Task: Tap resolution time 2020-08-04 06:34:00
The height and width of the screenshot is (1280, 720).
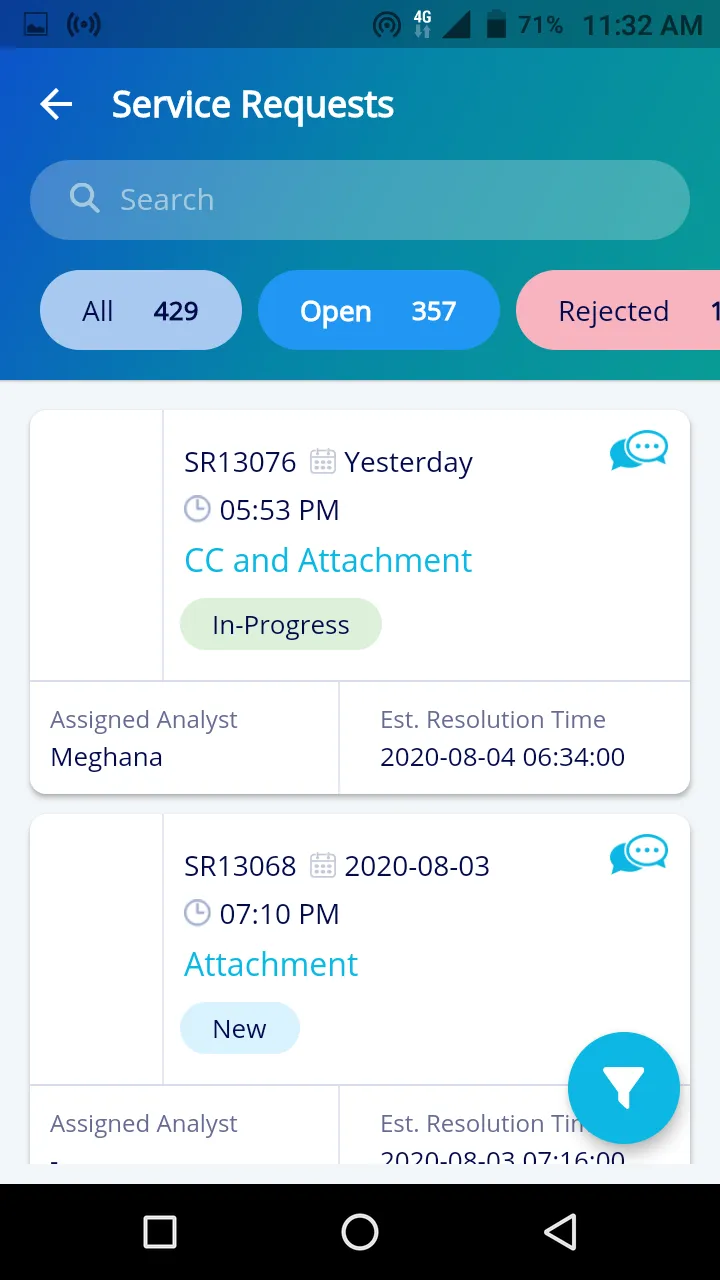Action: click(x=502, y=757)
